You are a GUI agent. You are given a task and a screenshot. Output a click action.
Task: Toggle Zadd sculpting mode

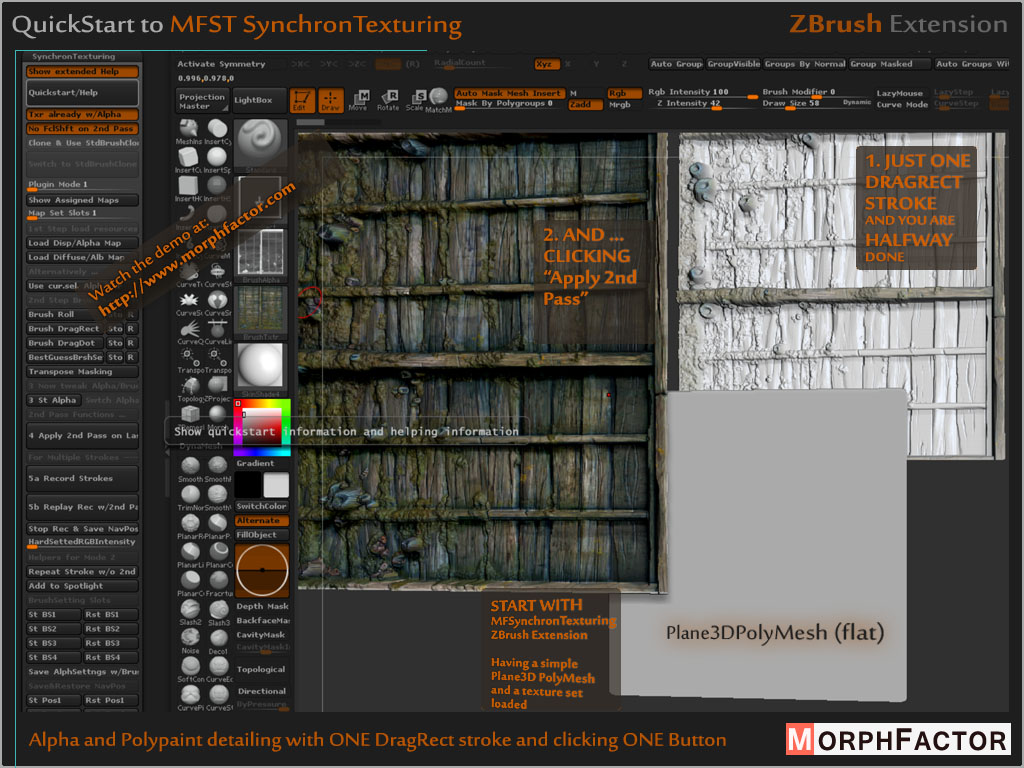[x=580, y=104]
